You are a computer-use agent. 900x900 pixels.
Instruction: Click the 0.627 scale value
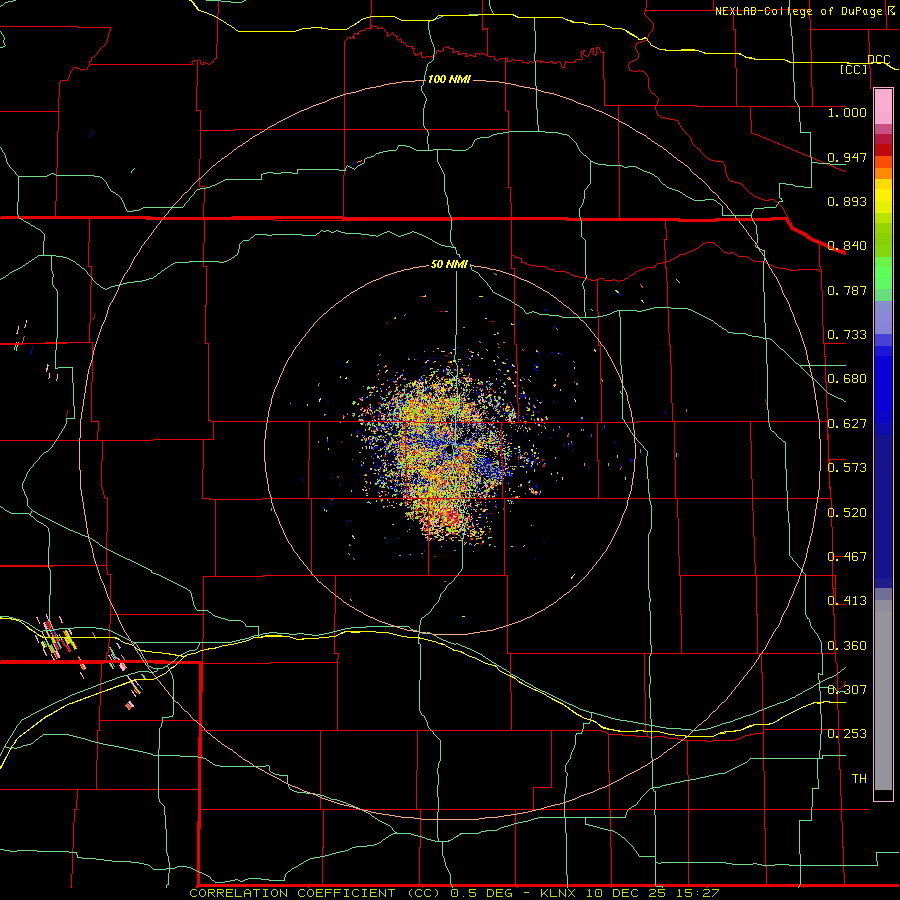(x=847, y=424)
